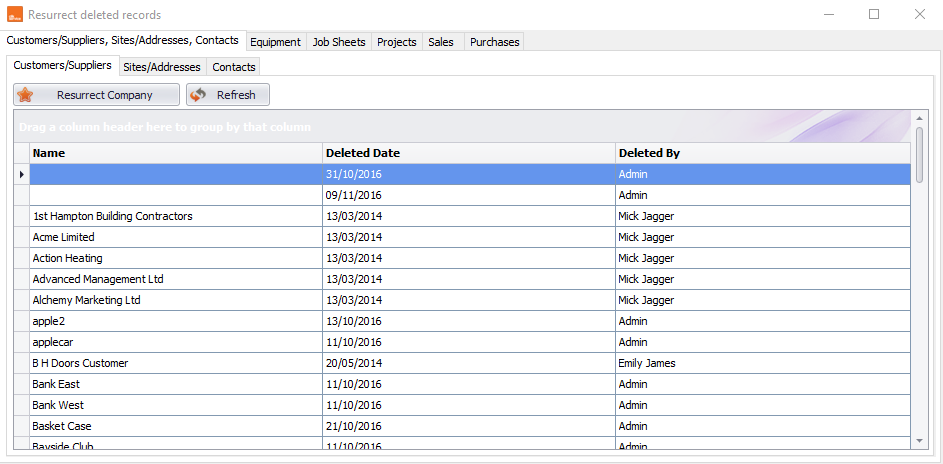Sort by the Deleted By column header
The width and height of the screenshot is (943, 464).
click(763, 153)
